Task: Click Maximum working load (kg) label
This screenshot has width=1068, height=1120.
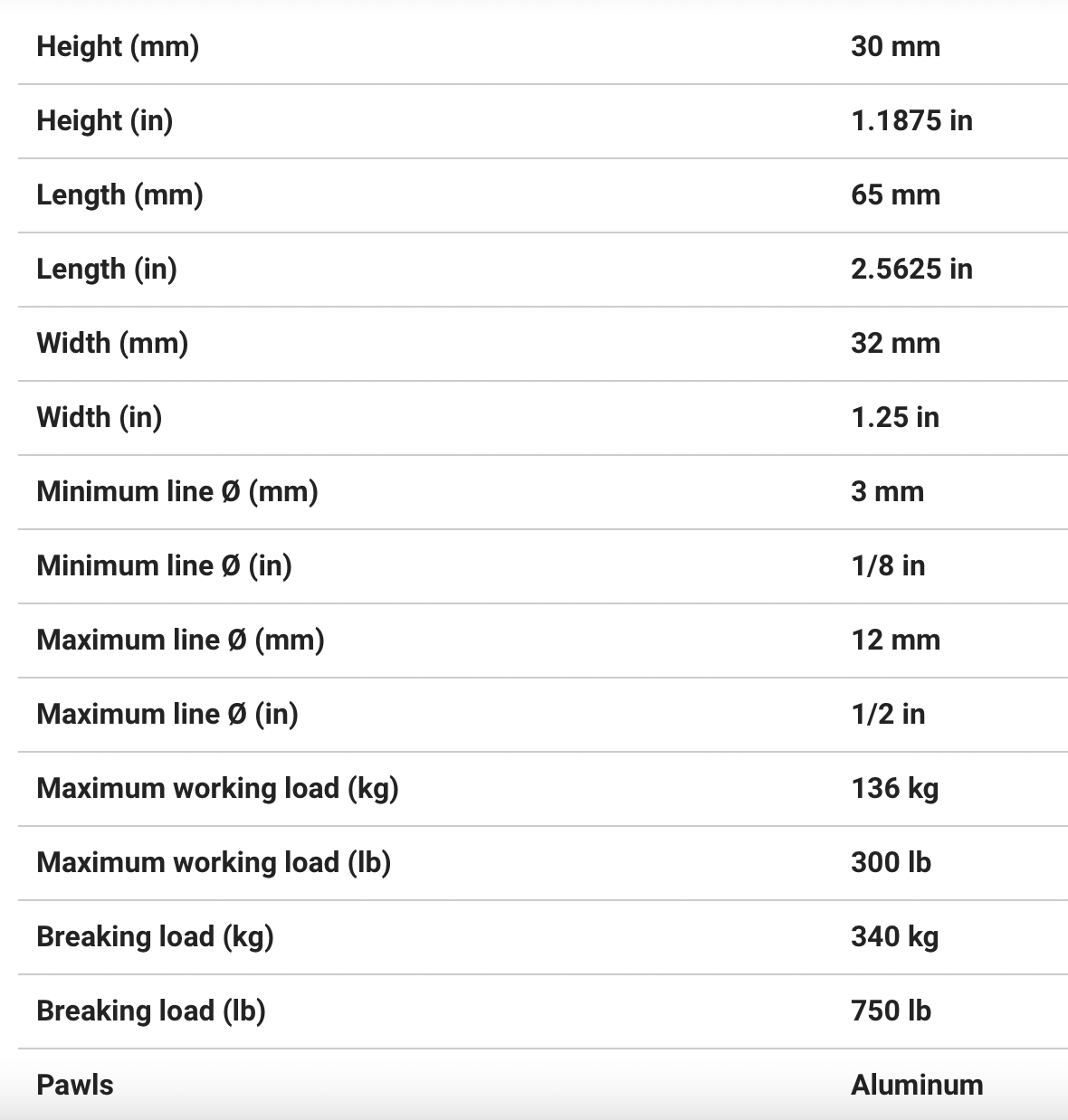Action: point(217,788)
